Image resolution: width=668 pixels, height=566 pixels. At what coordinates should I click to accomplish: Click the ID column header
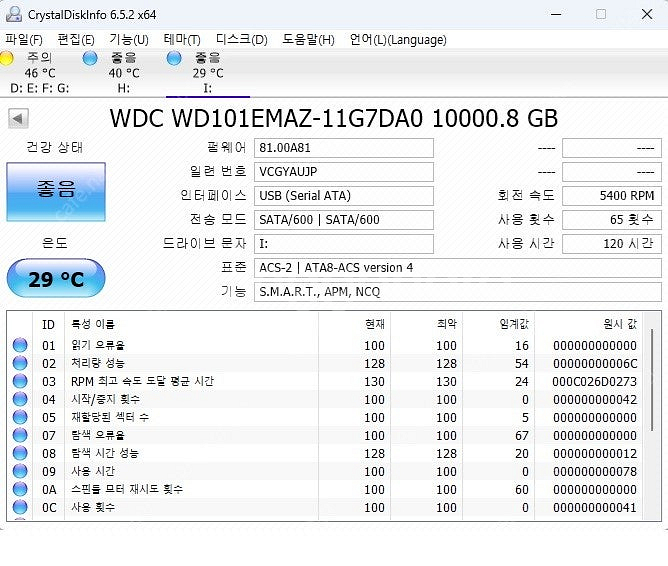[49, 325]
